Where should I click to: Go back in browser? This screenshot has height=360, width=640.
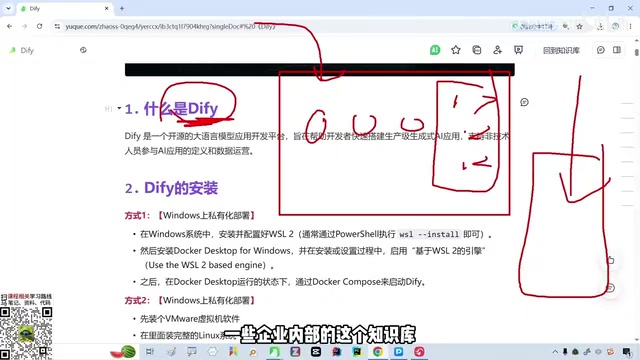tap(9, 26)
